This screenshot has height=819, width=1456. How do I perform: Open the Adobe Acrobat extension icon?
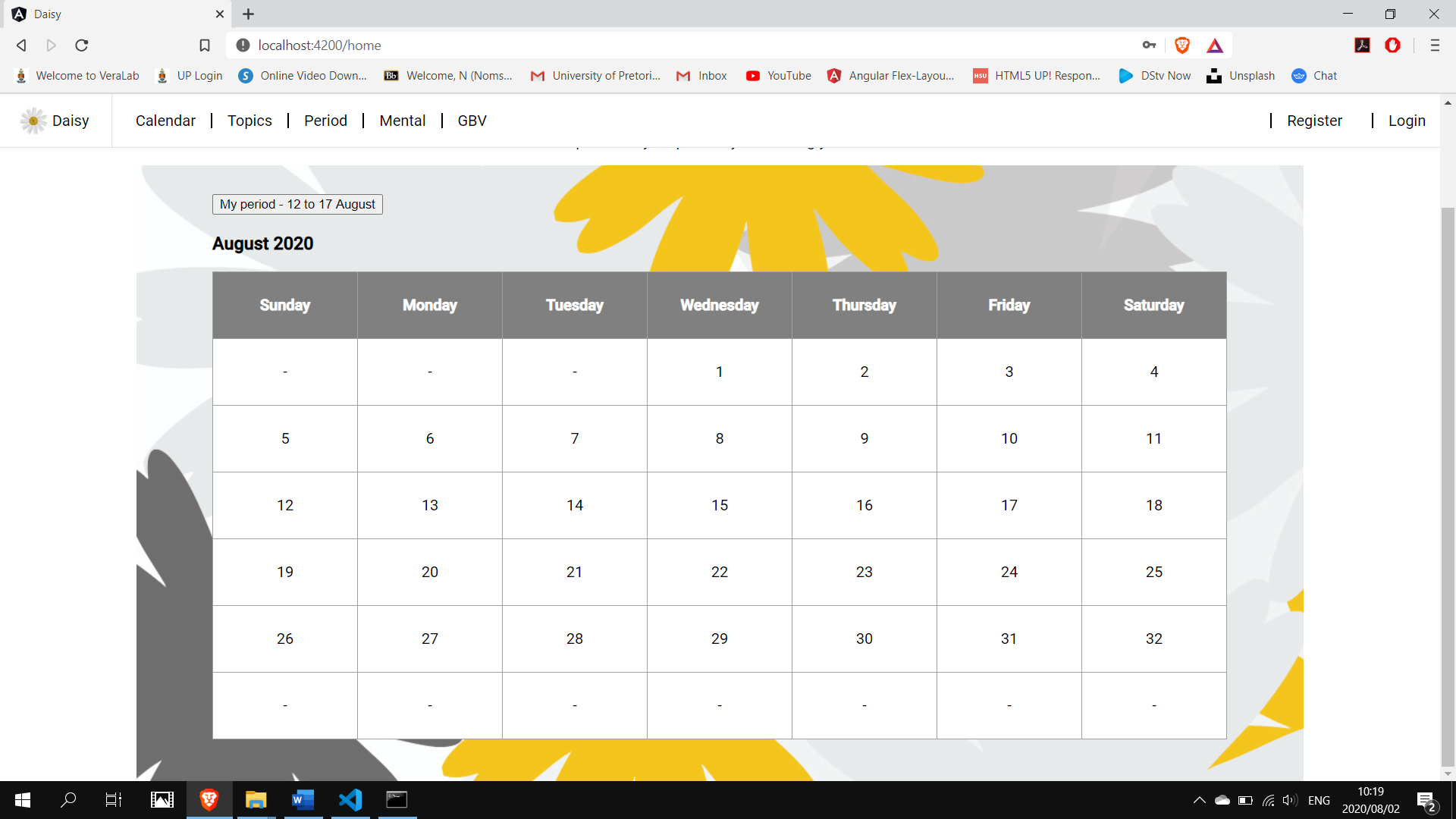pyautogui.click(x=1362, y=45)
